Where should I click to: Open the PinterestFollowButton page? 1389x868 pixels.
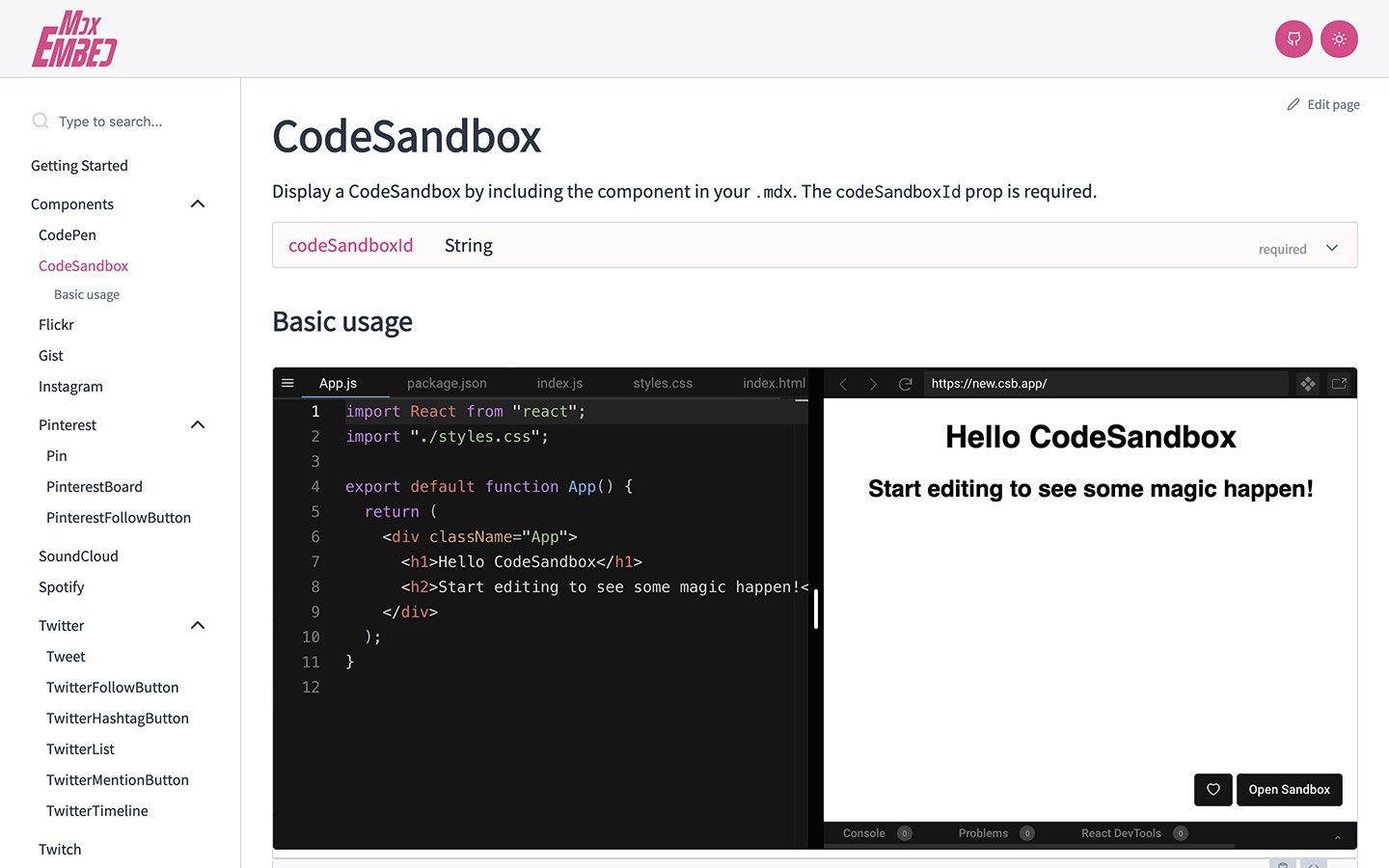[x=119, y=518]
